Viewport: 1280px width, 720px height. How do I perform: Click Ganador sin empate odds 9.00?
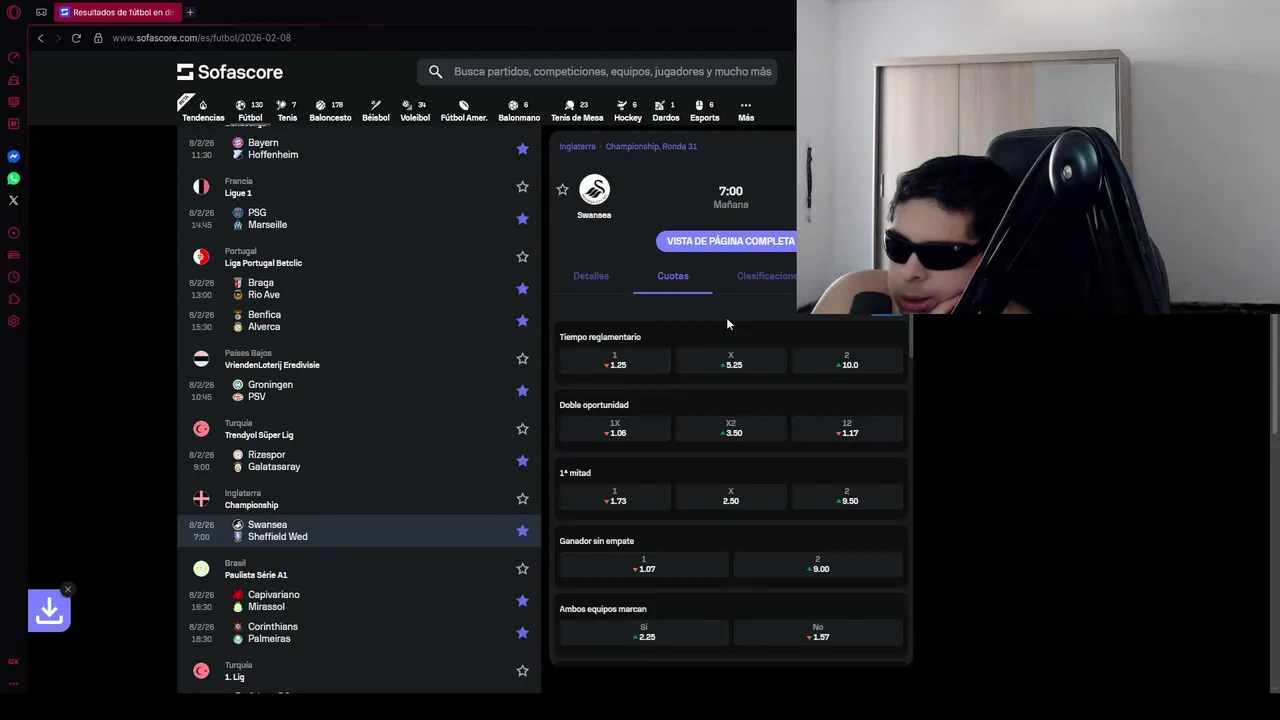(x=818, y=564)
